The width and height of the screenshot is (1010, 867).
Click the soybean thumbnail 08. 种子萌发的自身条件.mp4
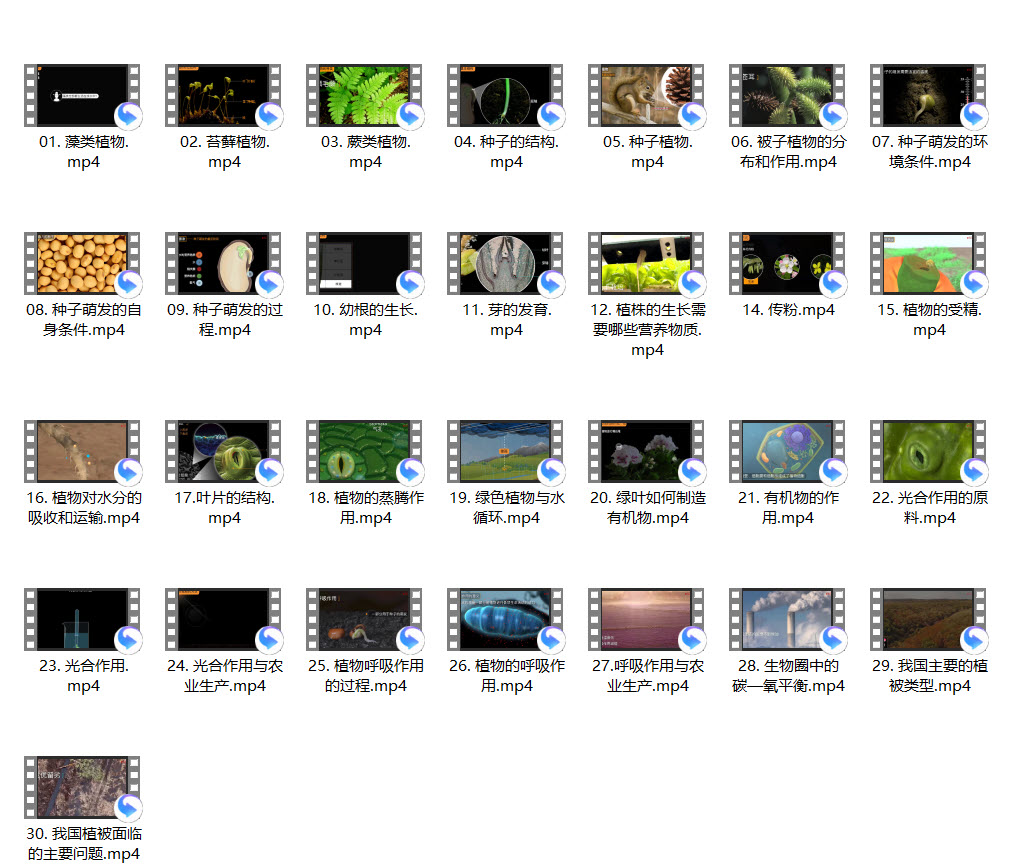[x=83, y=264]
